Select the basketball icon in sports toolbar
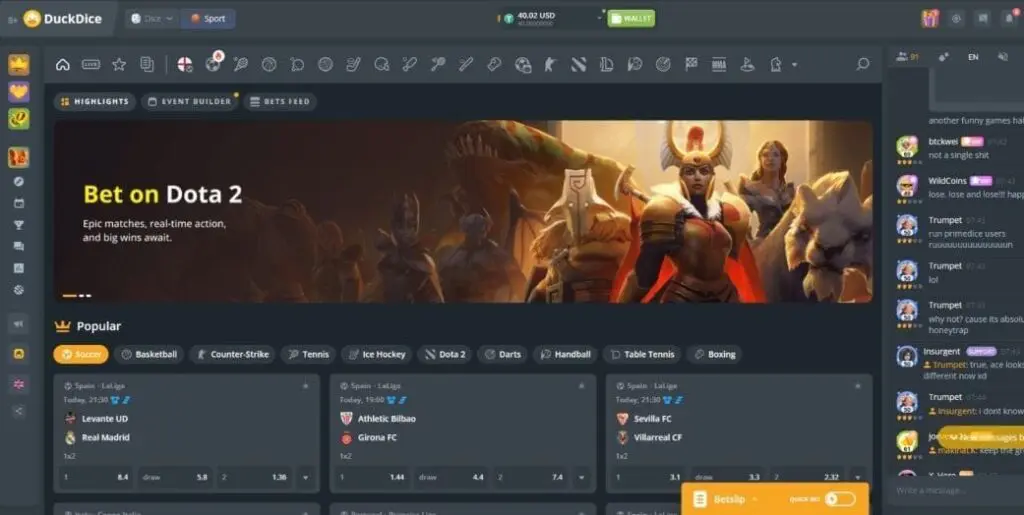Image resolution: width=1024 pixels, height=515 pixels. (x=268, y=65)
